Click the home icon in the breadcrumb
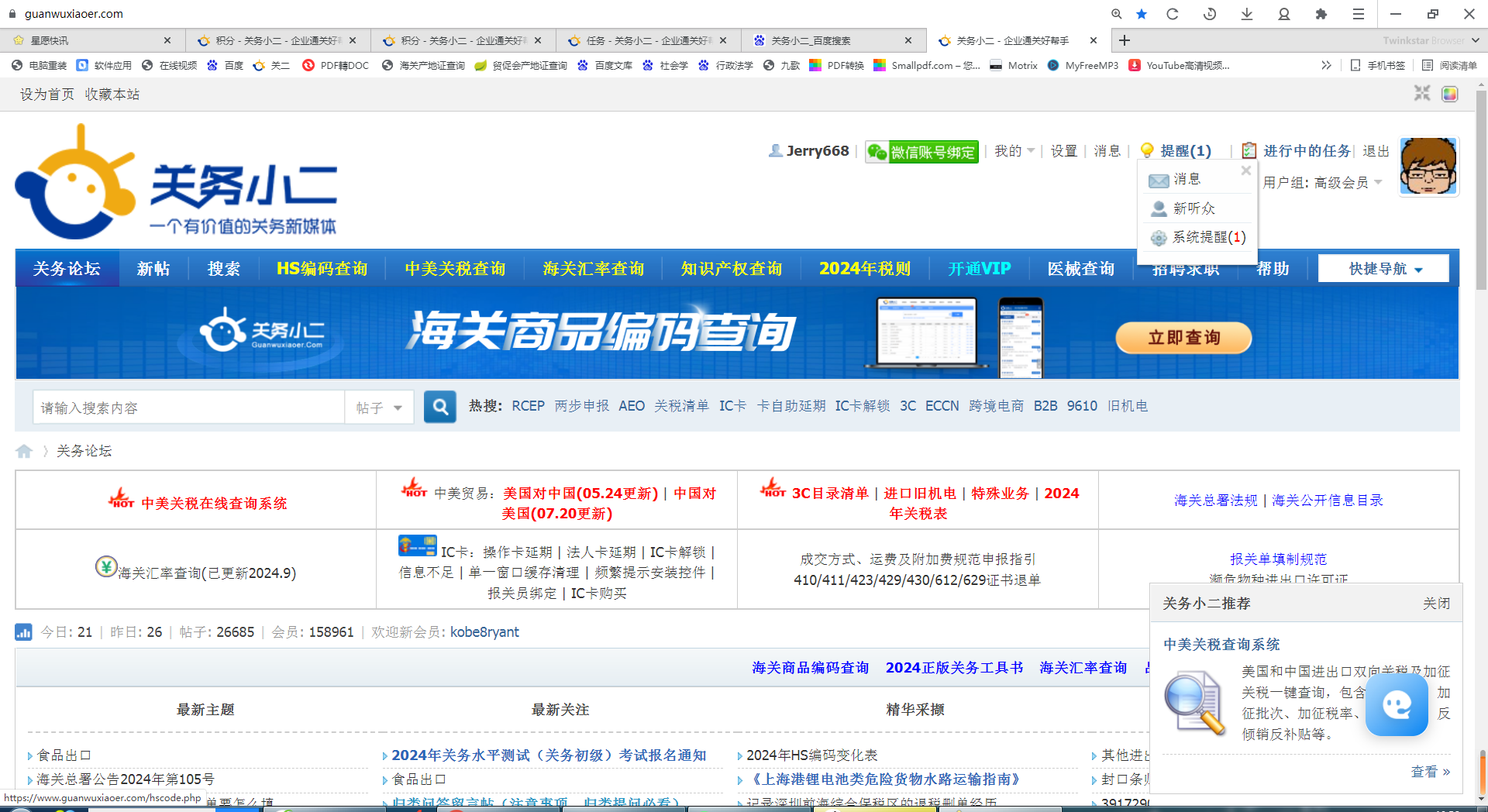Image resolution: width=1488 pixels, height=812 pixels. [24, 451]
